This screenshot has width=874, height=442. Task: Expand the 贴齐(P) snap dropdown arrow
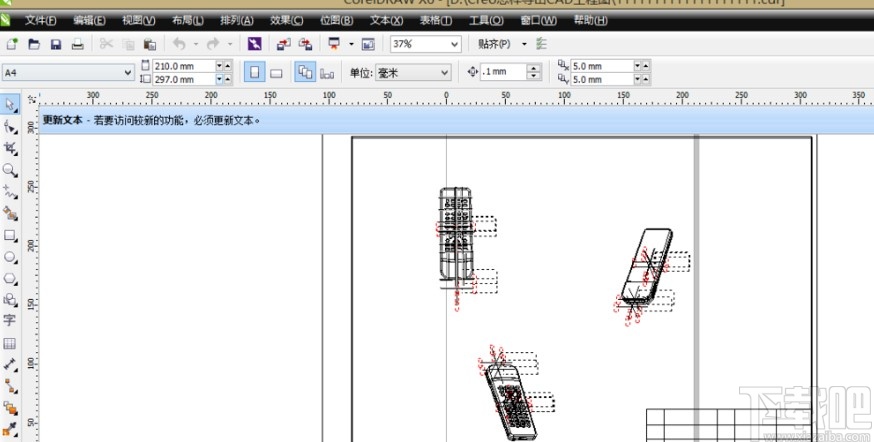pyautogui.click(x=524, y=44)
